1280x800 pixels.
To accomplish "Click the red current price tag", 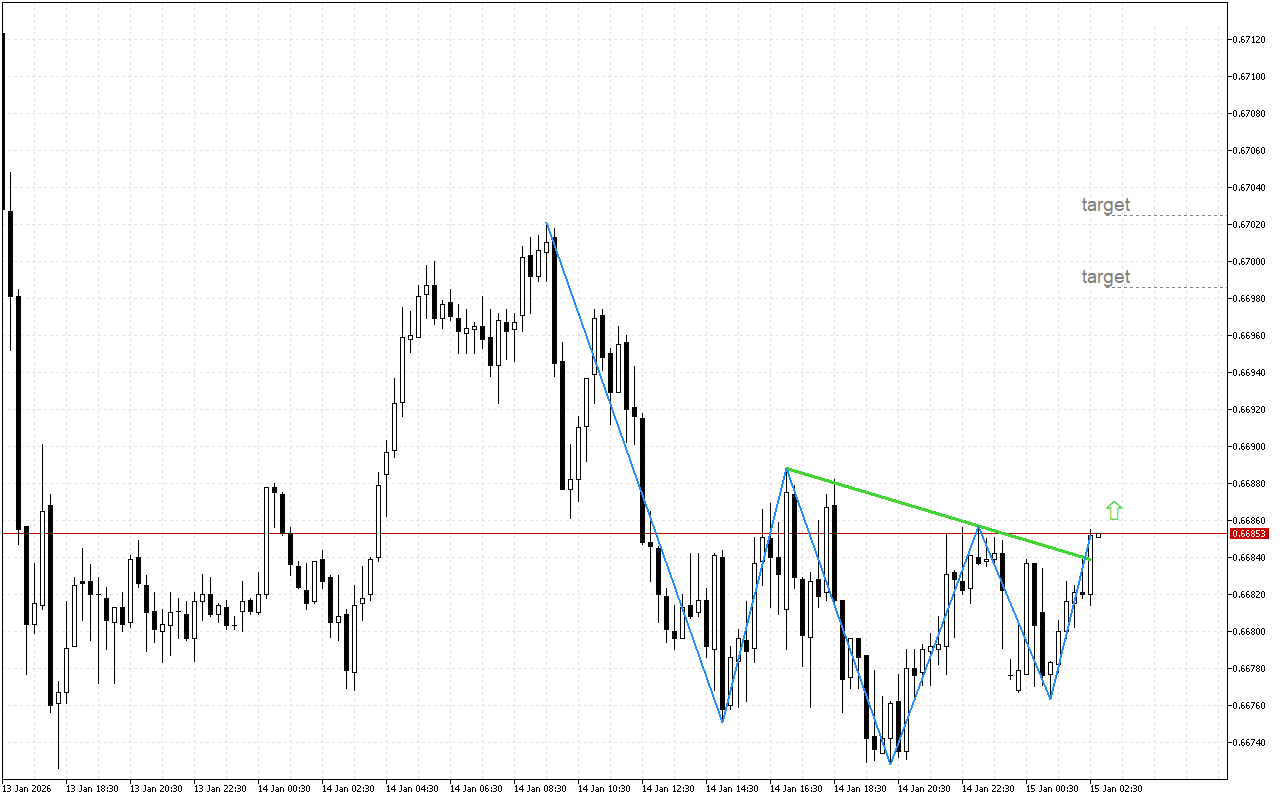I will click(x=1249, y=534).
